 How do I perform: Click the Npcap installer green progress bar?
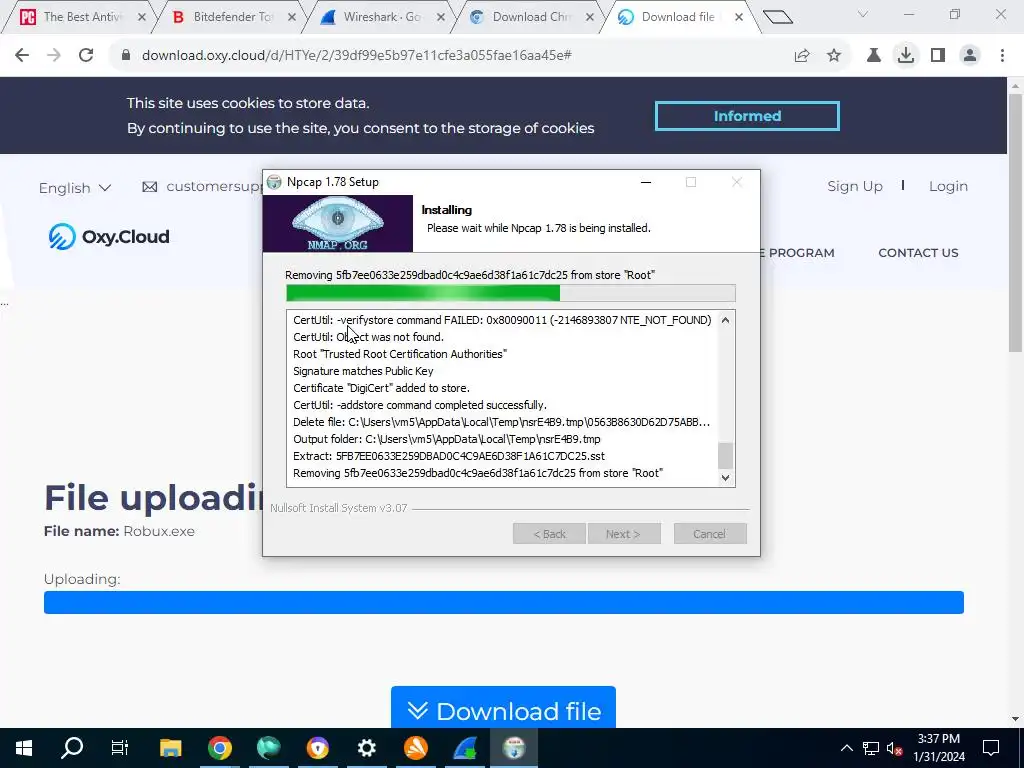click(511, 293)
